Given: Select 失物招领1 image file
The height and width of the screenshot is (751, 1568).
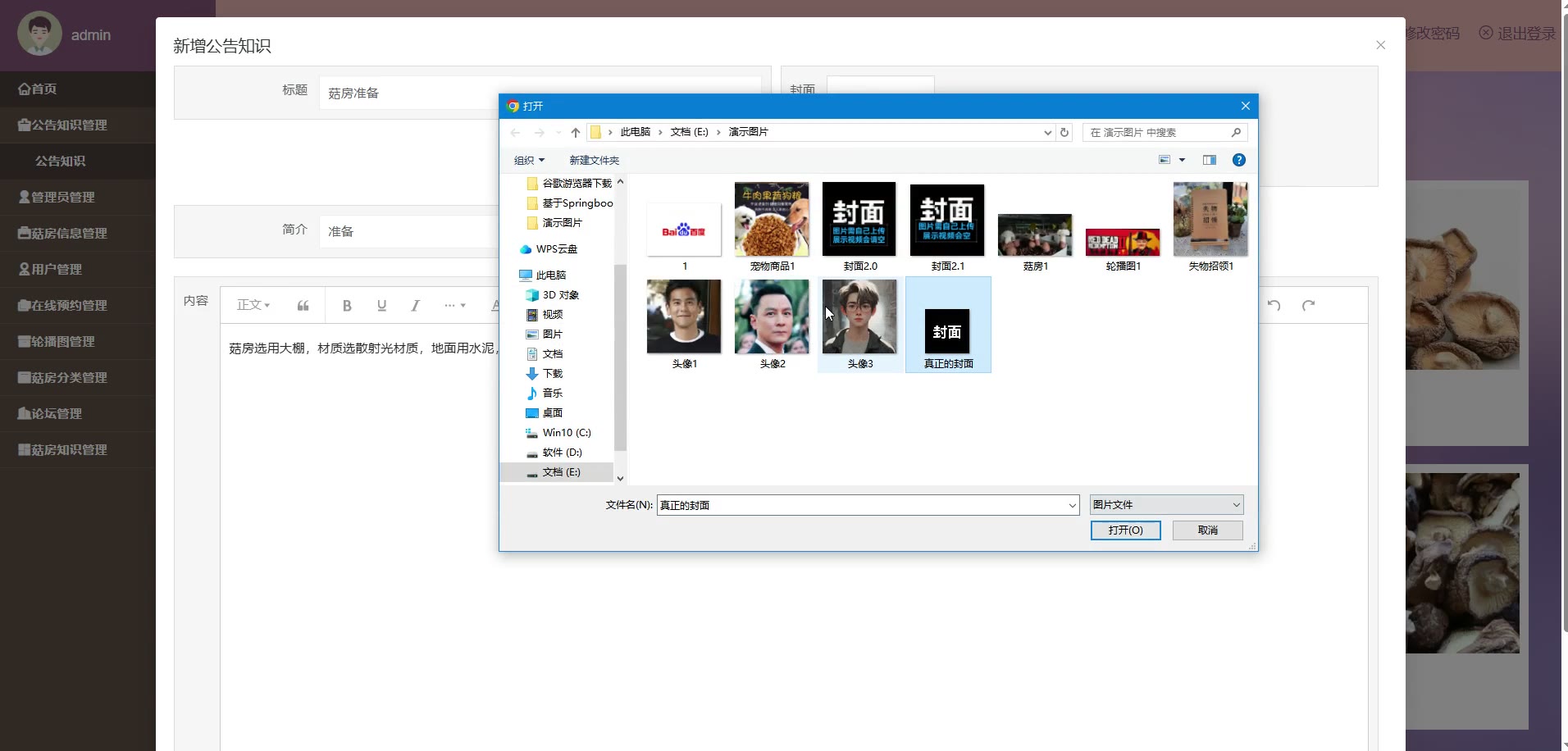Looking at the screenshot, I should point(1210,227).
